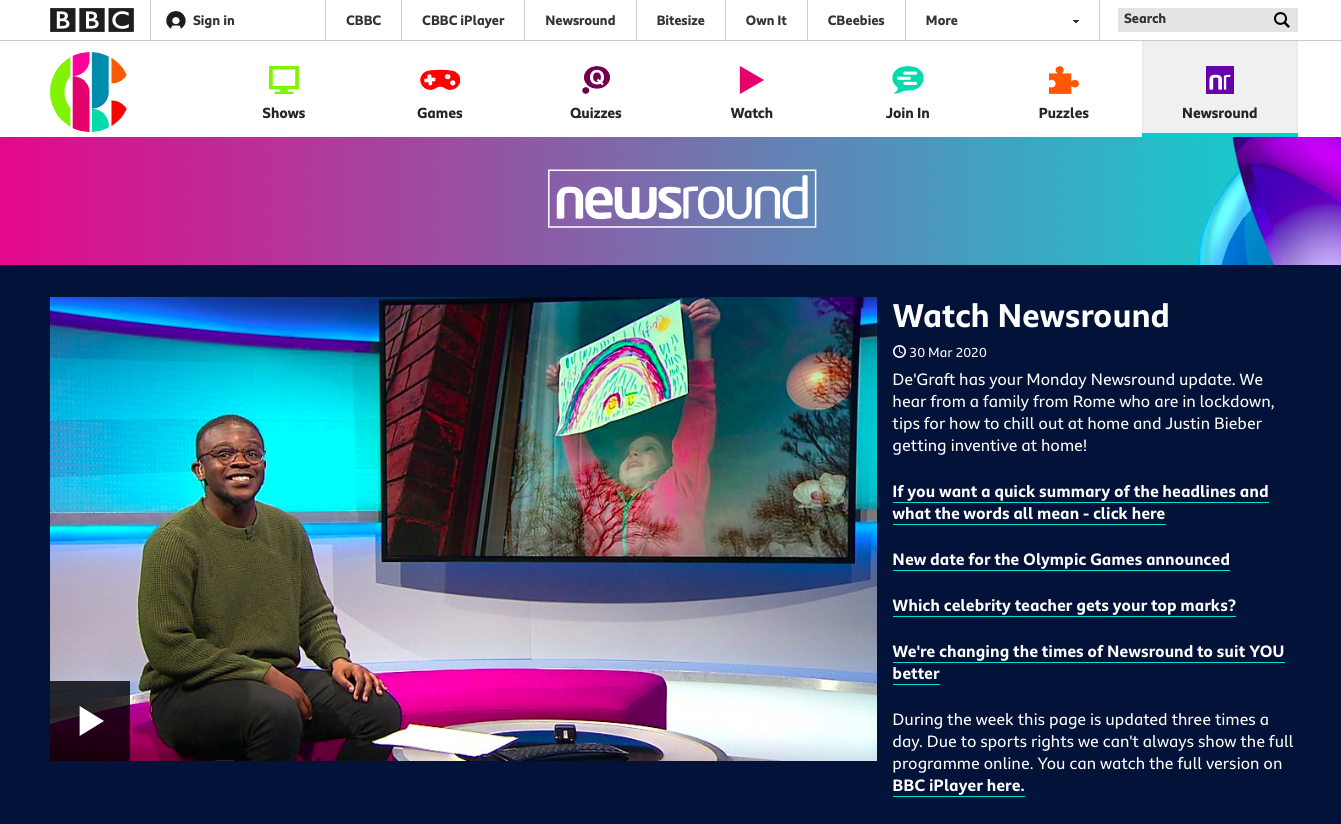Screen dimensions: 1341x824
Task: Open Bitesize from the top navigation
Action: (x=680, y=20)
